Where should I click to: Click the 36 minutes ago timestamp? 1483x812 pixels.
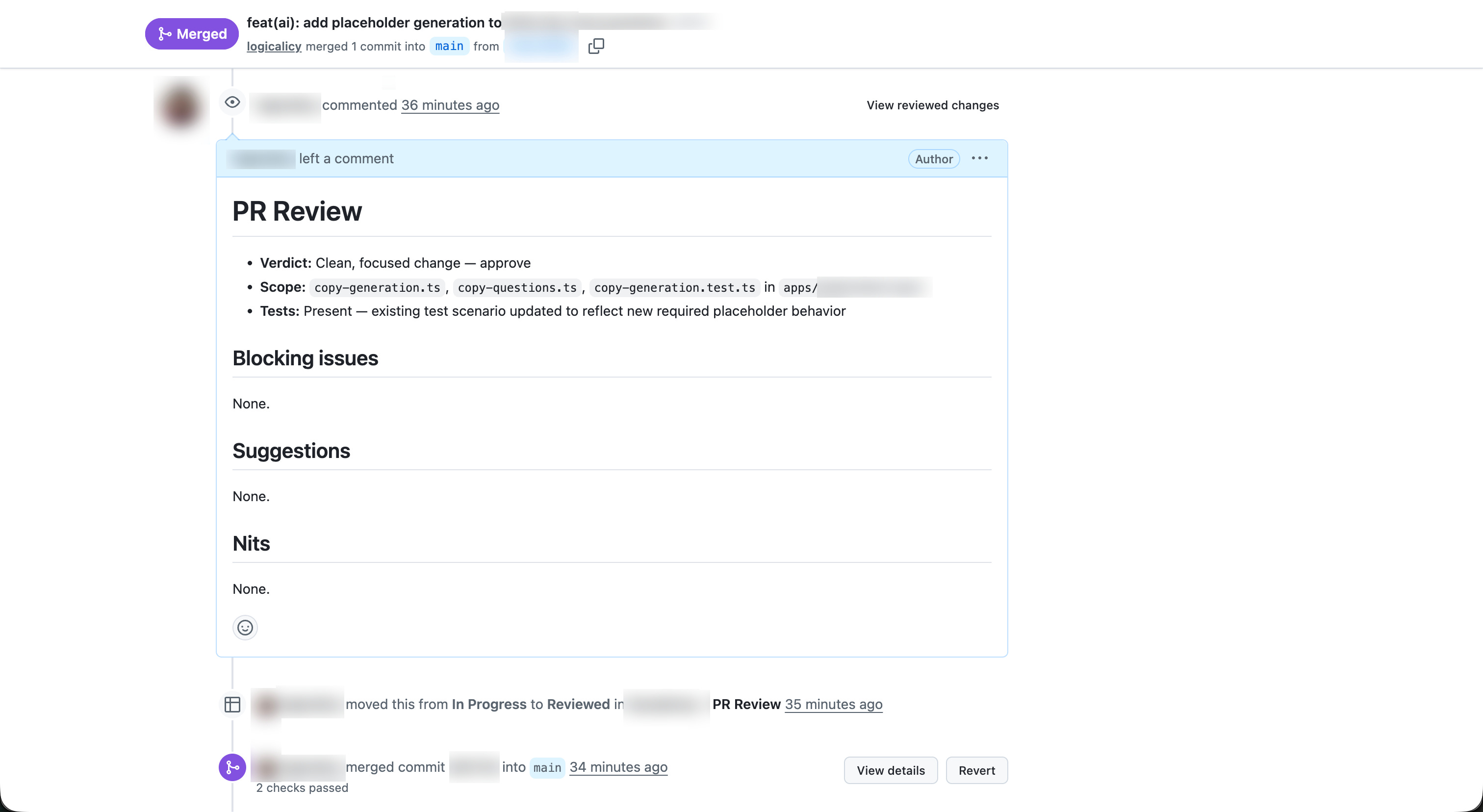pyautogui.click(x=450, y=105)
